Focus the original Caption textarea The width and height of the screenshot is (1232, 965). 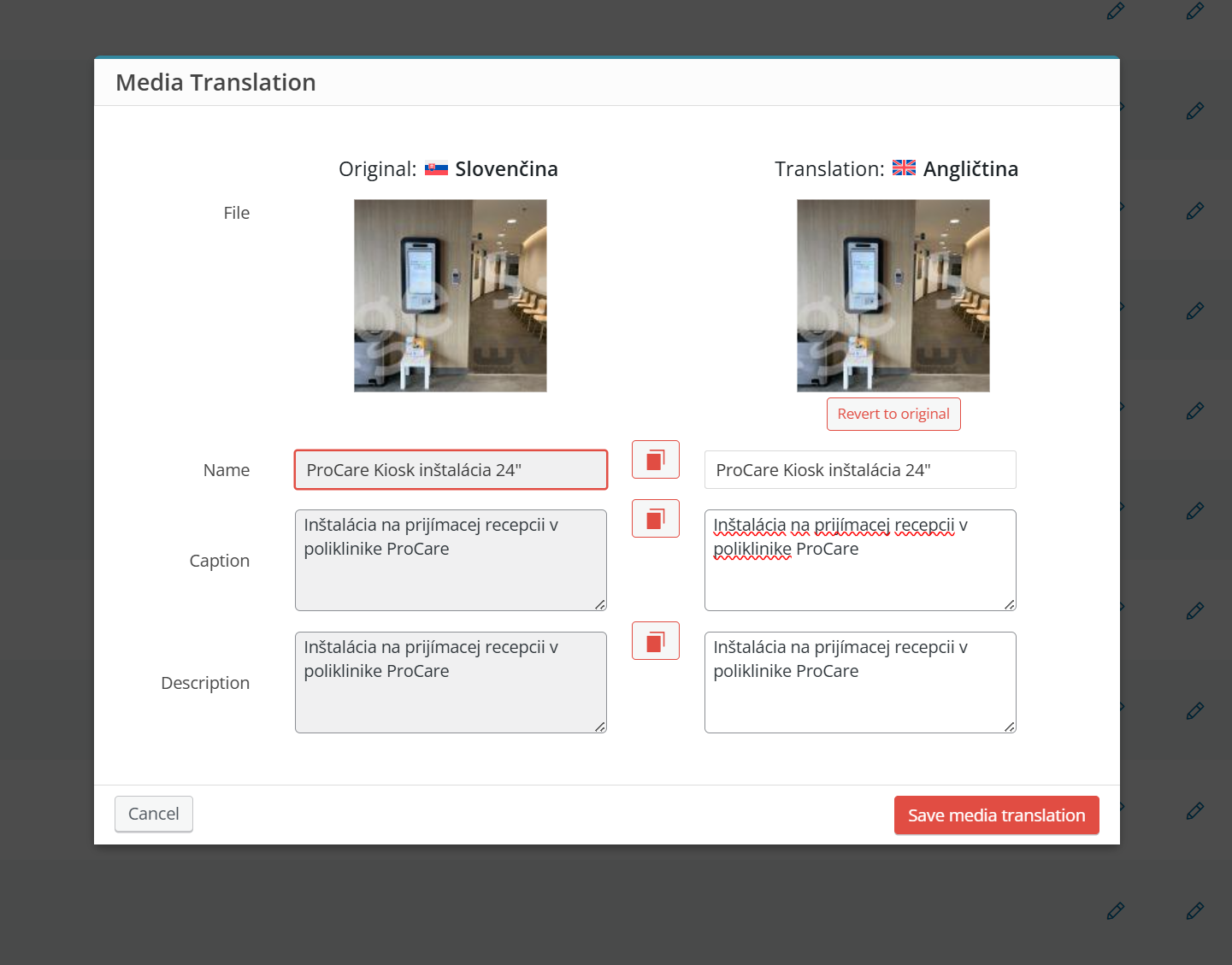[x=451, y=560]
